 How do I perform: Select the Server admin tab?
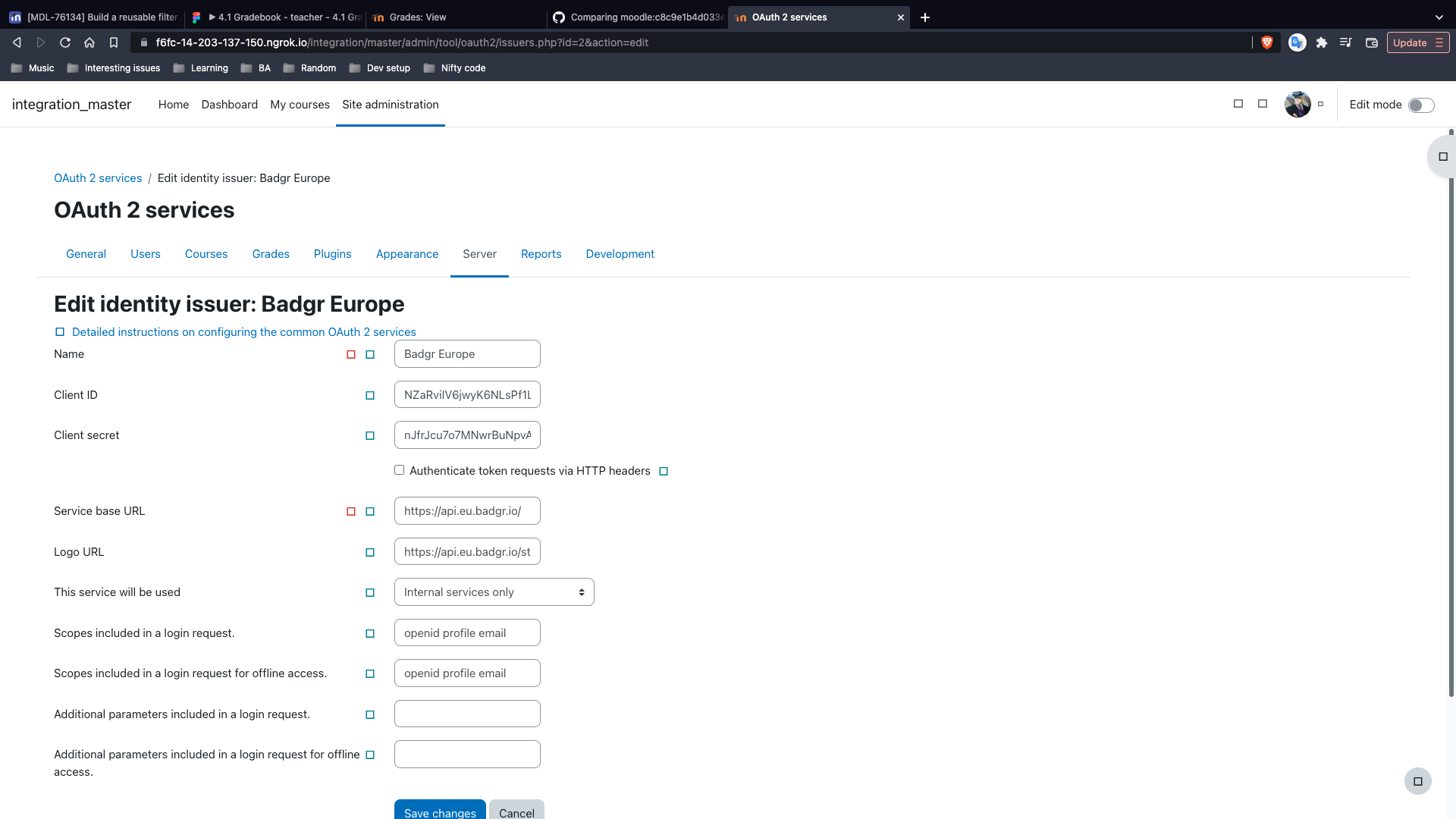[x=479, y=254]
